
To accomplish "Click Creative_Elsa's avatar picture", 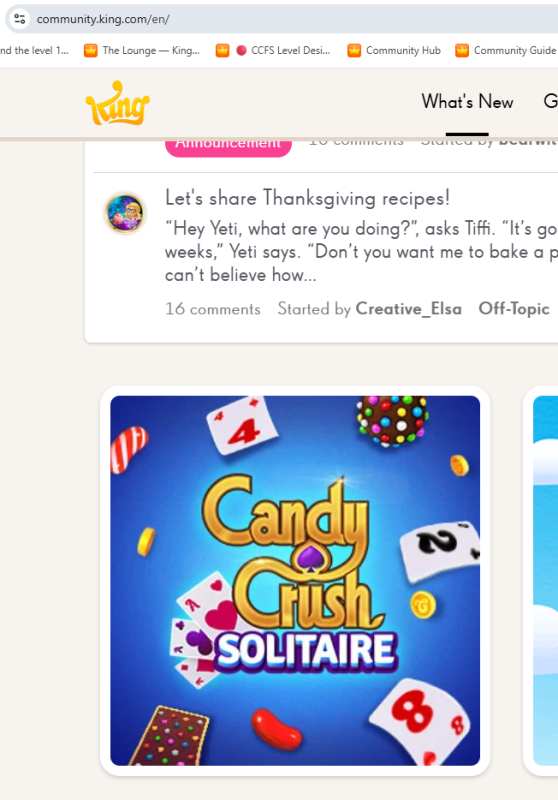I will 125,213.
